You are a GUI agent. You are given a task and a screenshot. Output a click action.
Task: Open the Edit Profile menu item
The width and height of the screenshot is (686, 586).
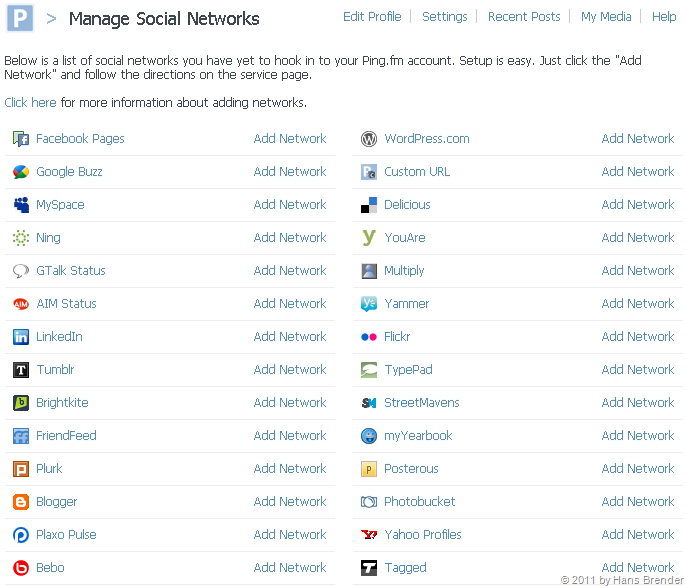(x=372, y=17)
